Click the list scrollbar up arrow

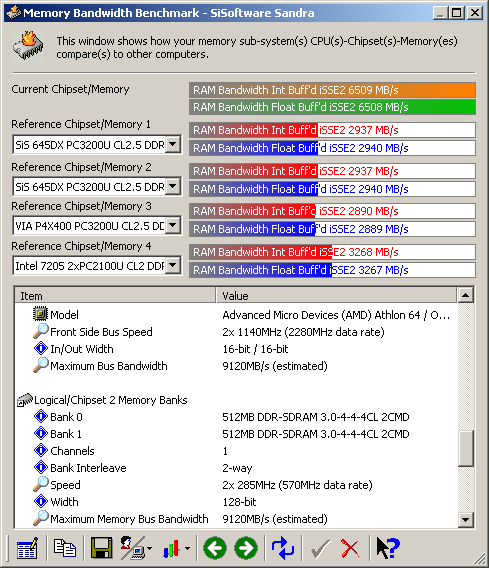click(465, 296)
